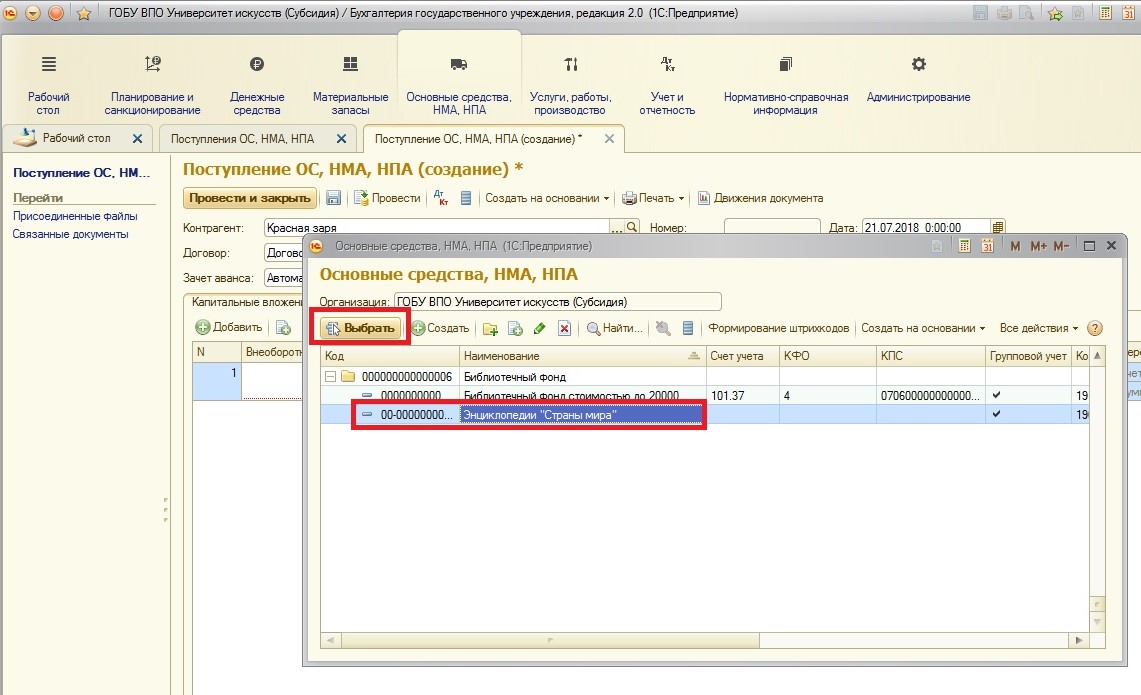
Task: Toggle Групповой учет check for Энциклопедии row
Action: 996,414
